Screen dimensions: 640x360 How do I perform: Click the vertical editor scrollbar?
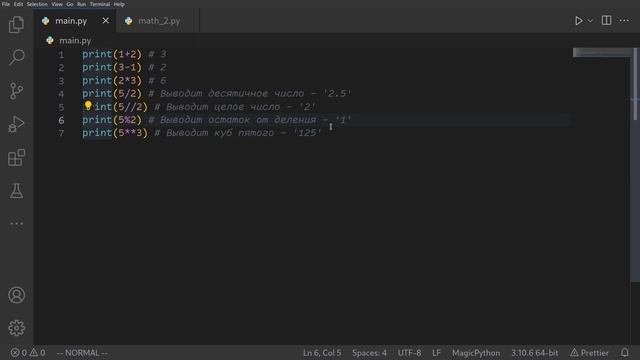[635, 84]
